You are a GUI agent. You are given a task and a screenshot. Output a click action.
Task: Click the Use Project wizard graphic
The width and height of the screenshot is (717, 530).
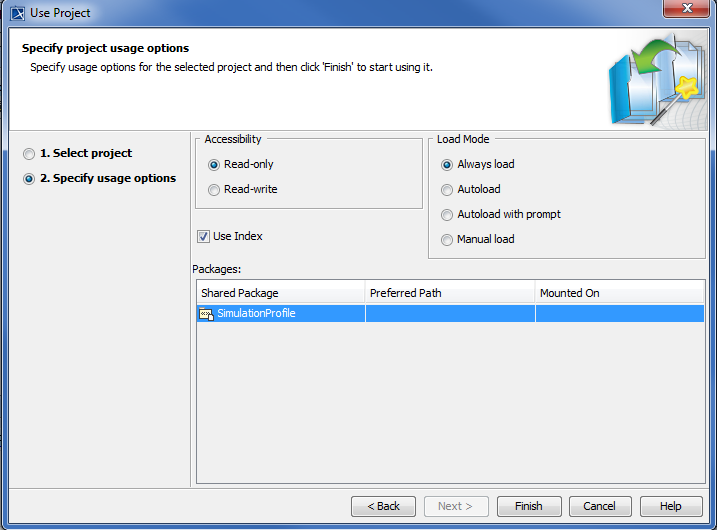point(657,82)
